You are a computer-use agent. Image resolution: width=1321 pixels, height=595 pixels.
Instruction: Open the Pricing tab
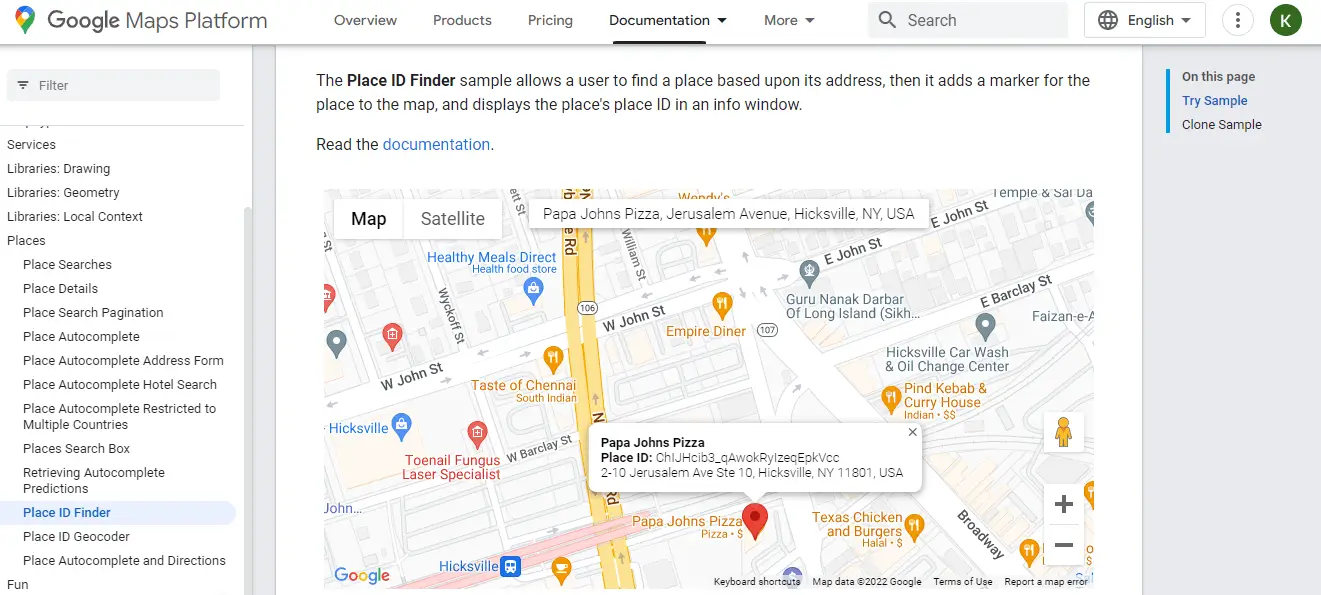coord(550,20)
